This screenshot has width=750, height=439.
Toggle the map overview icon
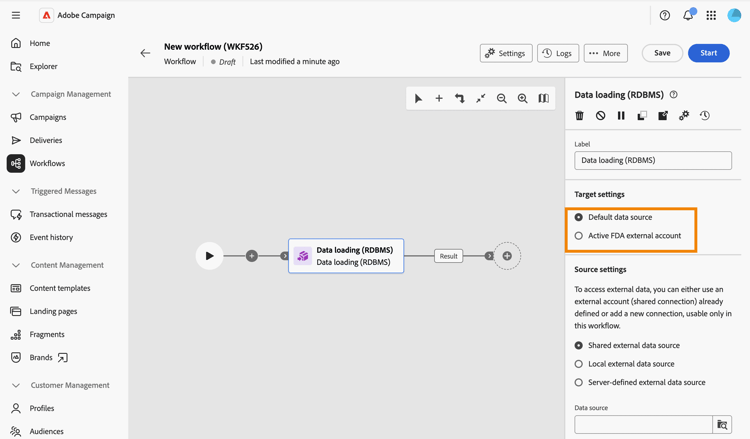pos(543,99)
